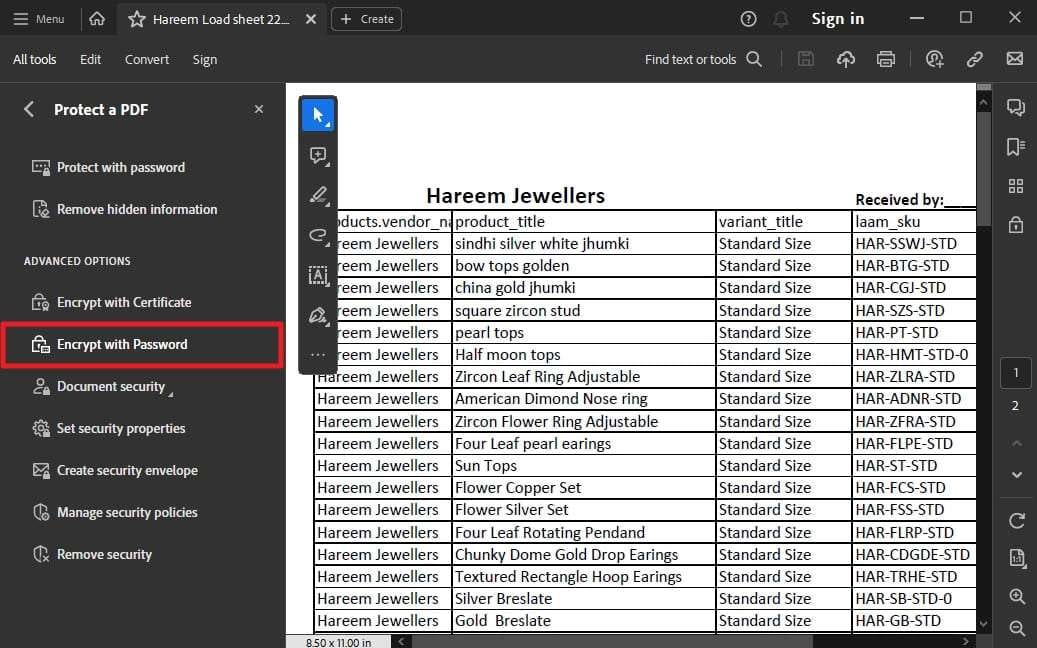Click the Save file icon
The width and height of the screenshot is (1037, 648).
pyautogui.click(x=806, y=60)
